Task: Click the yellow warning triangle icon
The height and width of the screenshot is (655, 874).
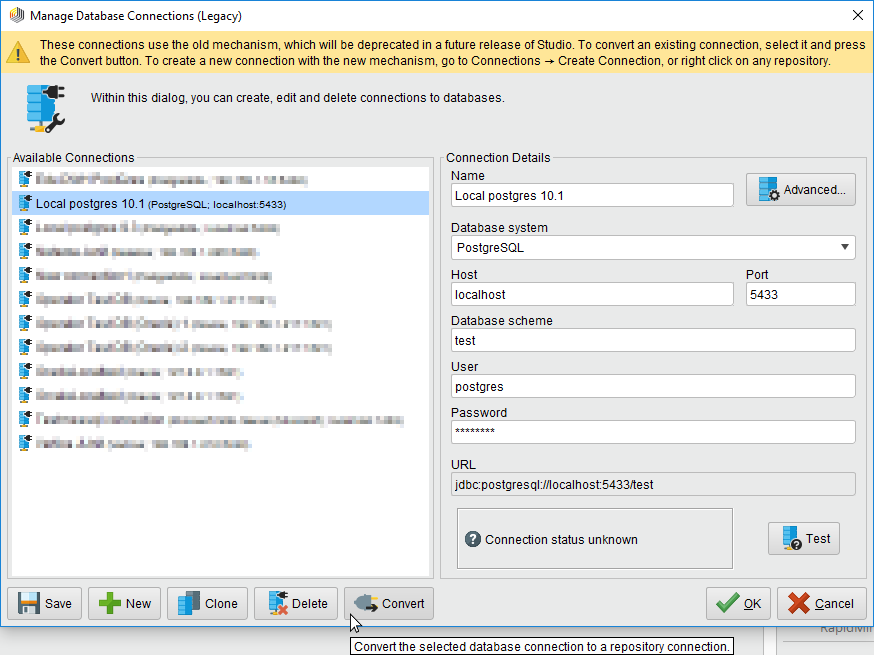Action: click(18, 53)
